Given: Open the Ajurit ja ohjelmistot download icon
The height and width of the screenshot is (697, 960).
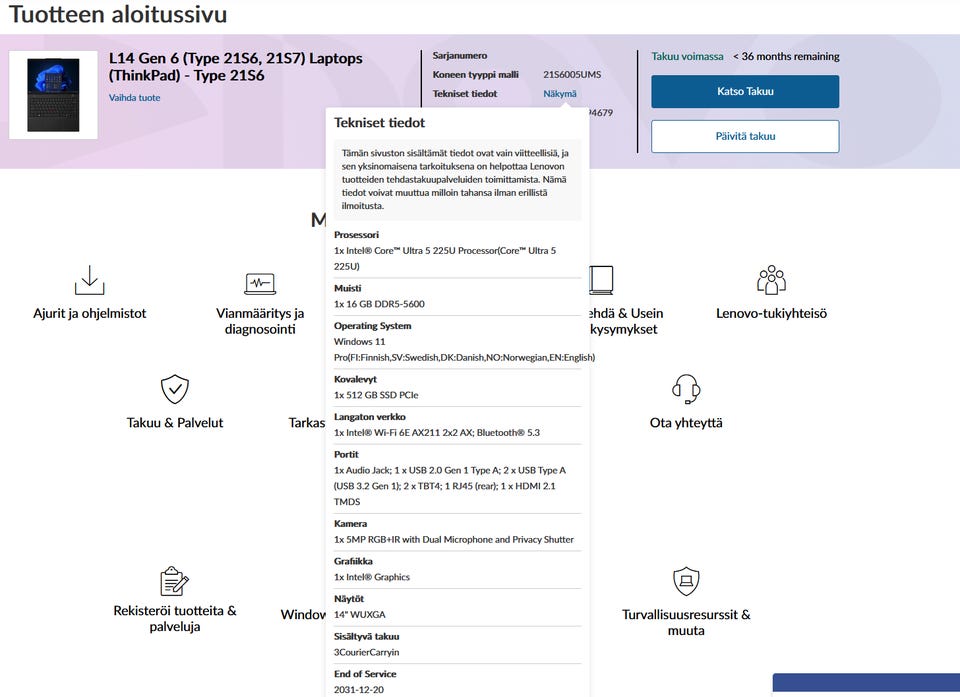Looking at the screenshot, I should 89,280.
